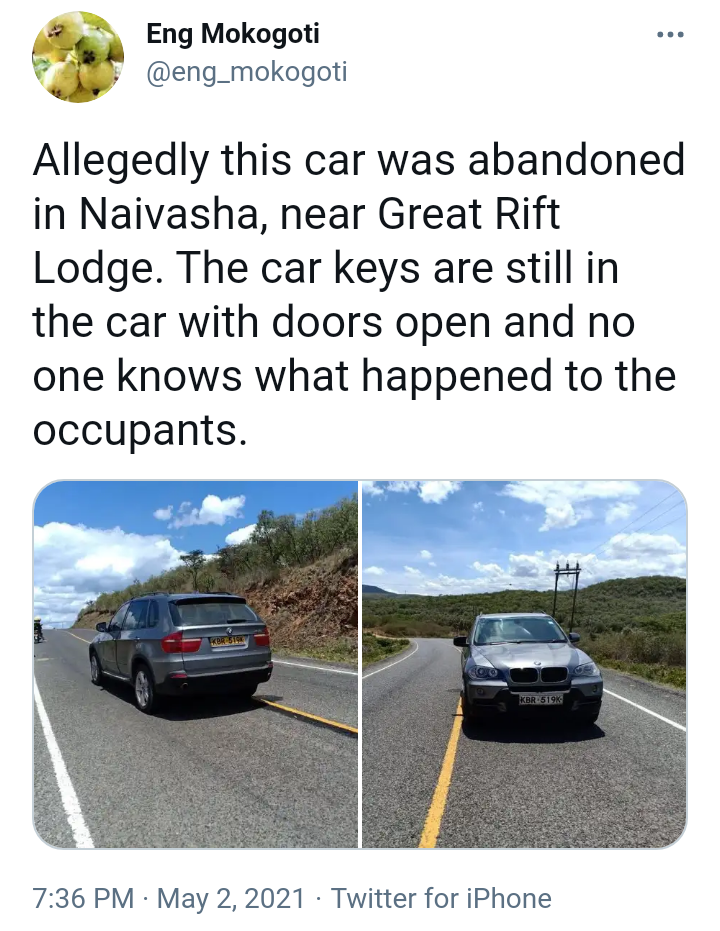Click the Twitter for iPhone source link
This screenshot has width=720, height=931.
(x=441, y=898)
